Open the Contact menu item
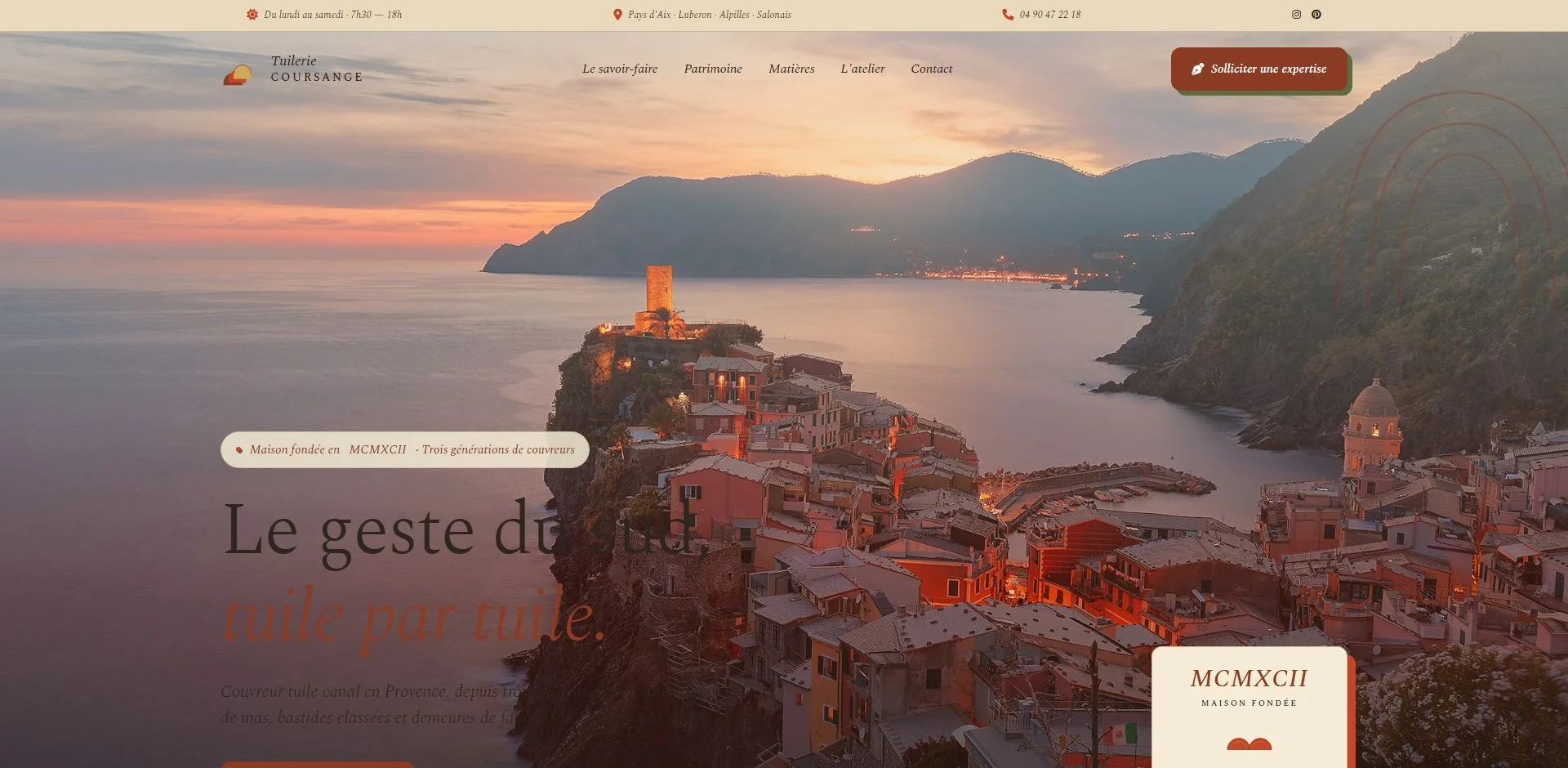The image size is (1568, 768). coord(932,69)
